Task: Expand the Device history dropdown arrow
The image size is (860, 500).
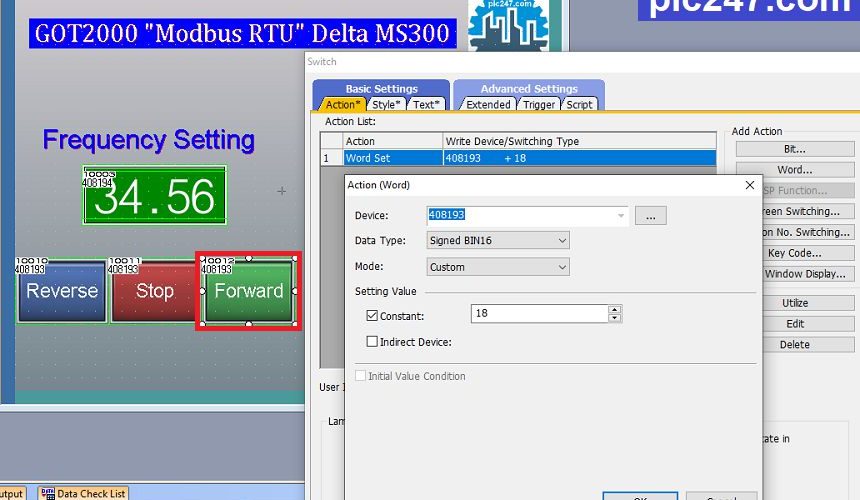Action: (621, 215)
